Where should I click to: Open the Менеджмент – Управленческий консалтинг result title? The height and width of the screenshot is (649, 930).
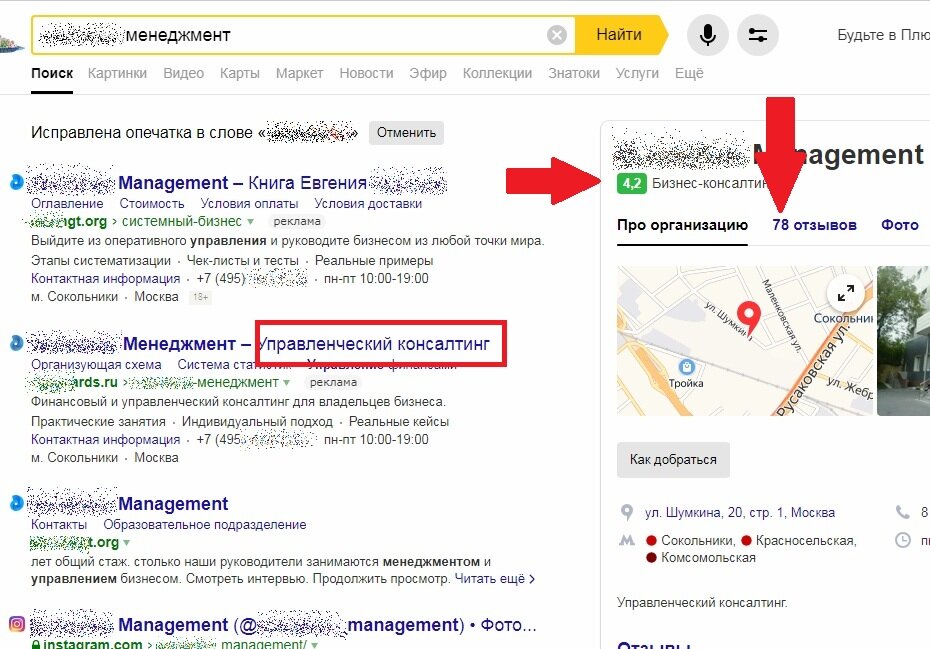pyautogui.click(x=259, y=343)
